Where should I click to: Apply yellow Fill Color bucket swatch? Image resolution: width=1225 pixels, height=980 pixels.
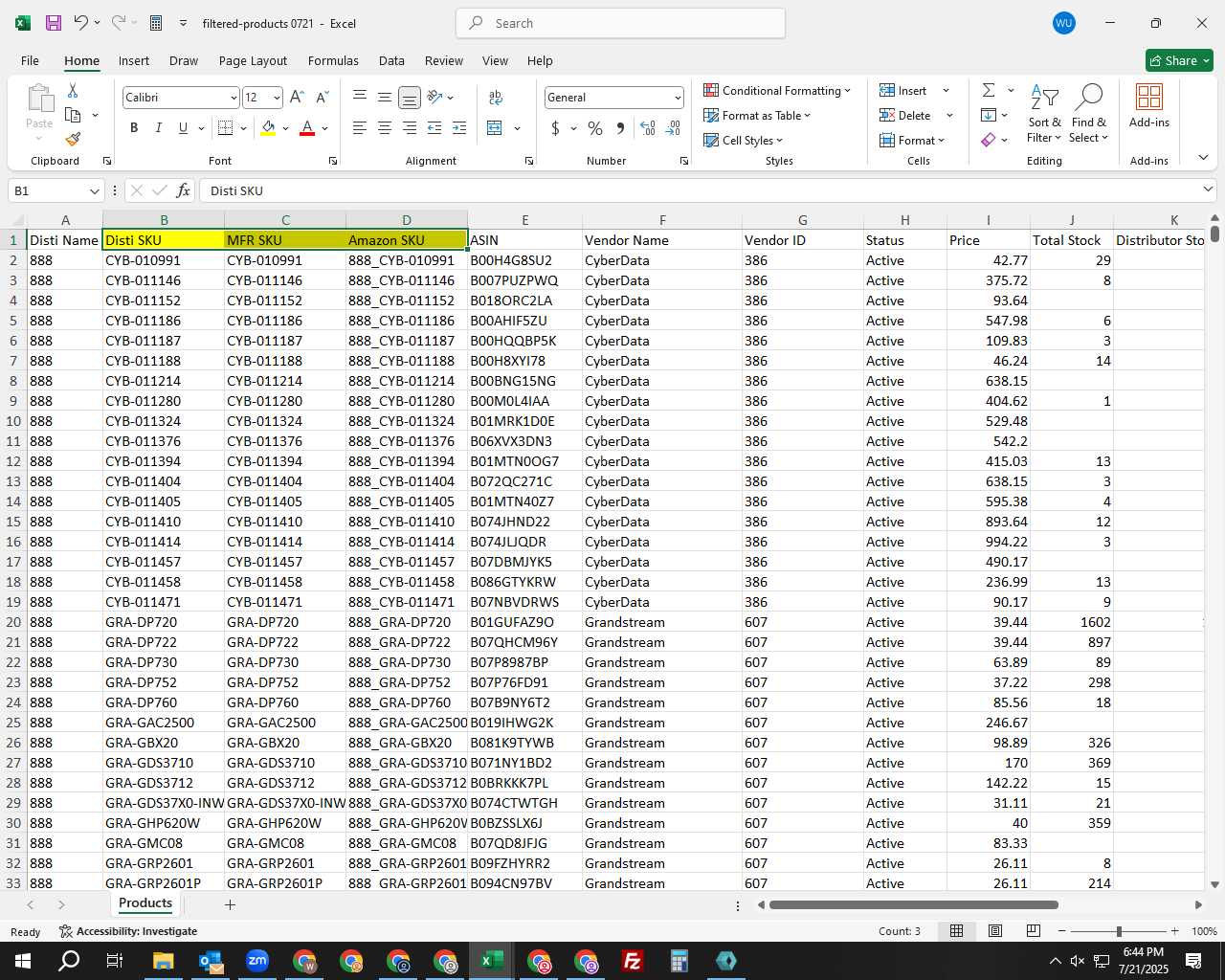(268, 128)
